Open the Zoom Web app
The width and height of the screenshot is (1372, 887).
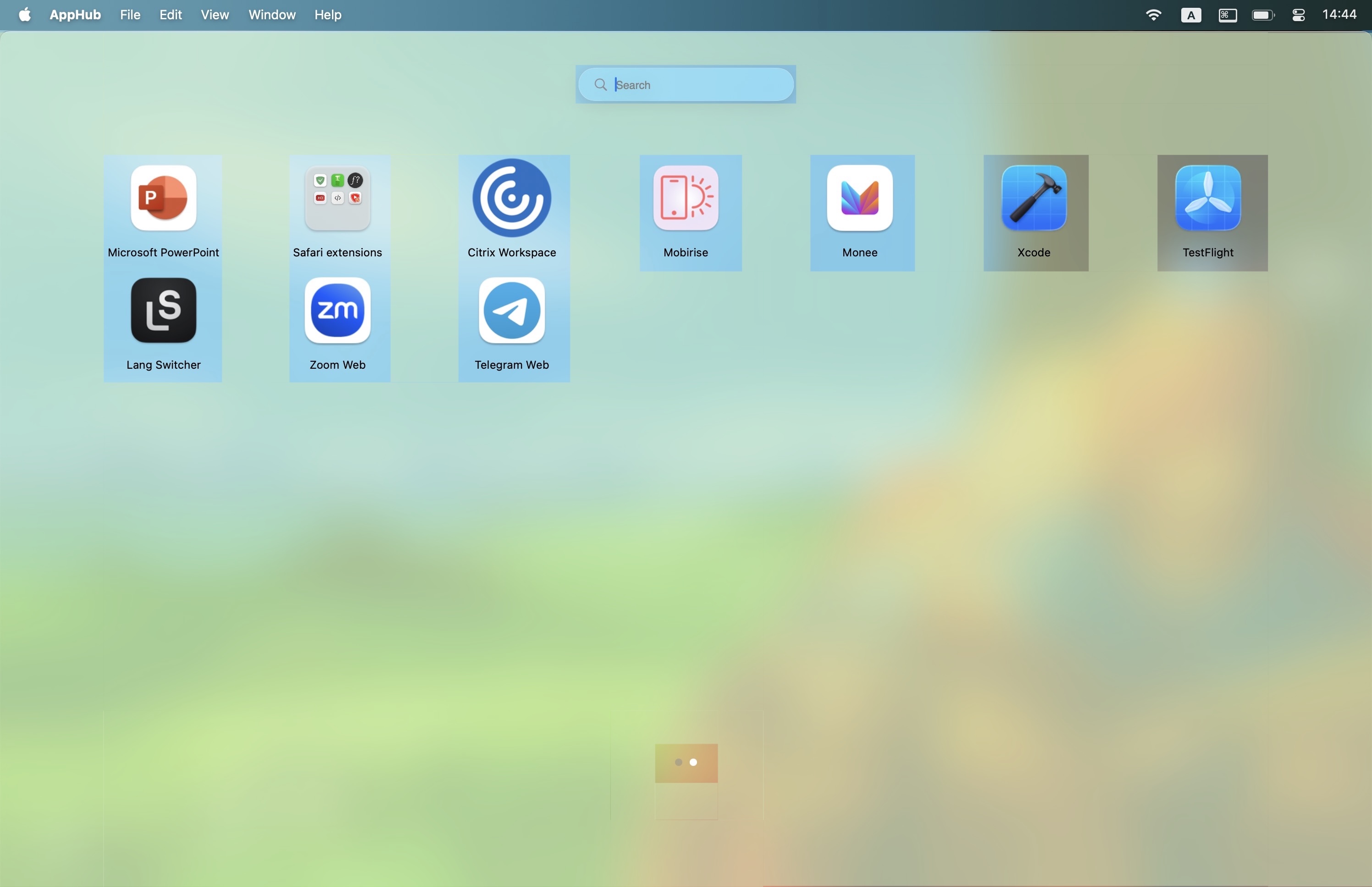click(x=337, y=311)
